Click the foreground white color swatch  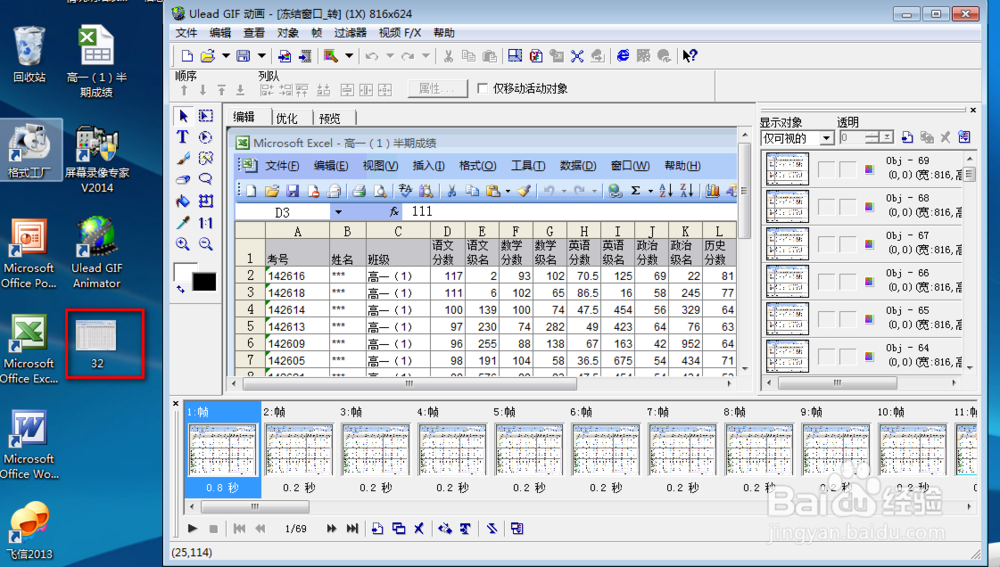184,271
